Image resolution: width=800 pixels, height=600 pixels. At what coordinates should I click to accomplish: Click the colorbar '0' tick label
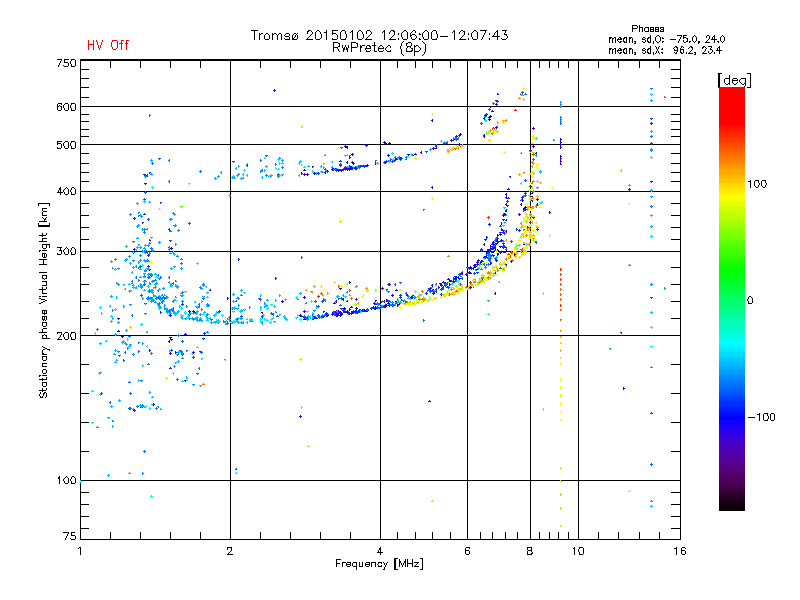pyautogui.click(x=750, y=301)
